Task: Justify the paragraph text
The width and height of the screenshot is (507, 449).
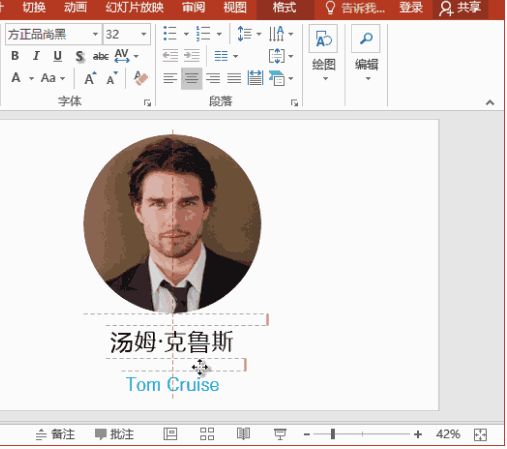Action: pyautogui.click(x=234, y=78)
